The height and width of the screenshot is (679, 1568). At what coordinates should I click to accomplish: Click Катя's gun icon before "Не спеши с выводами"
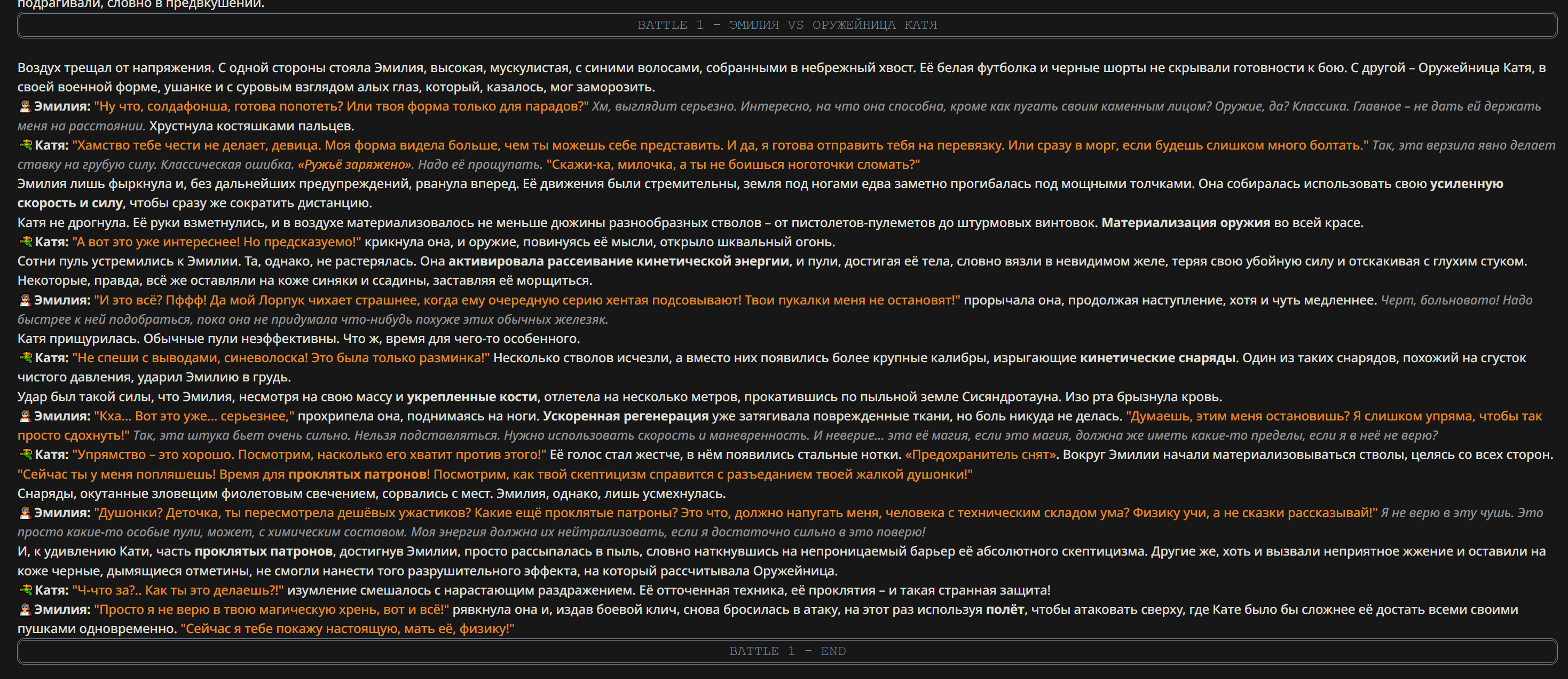click(25, 358)
